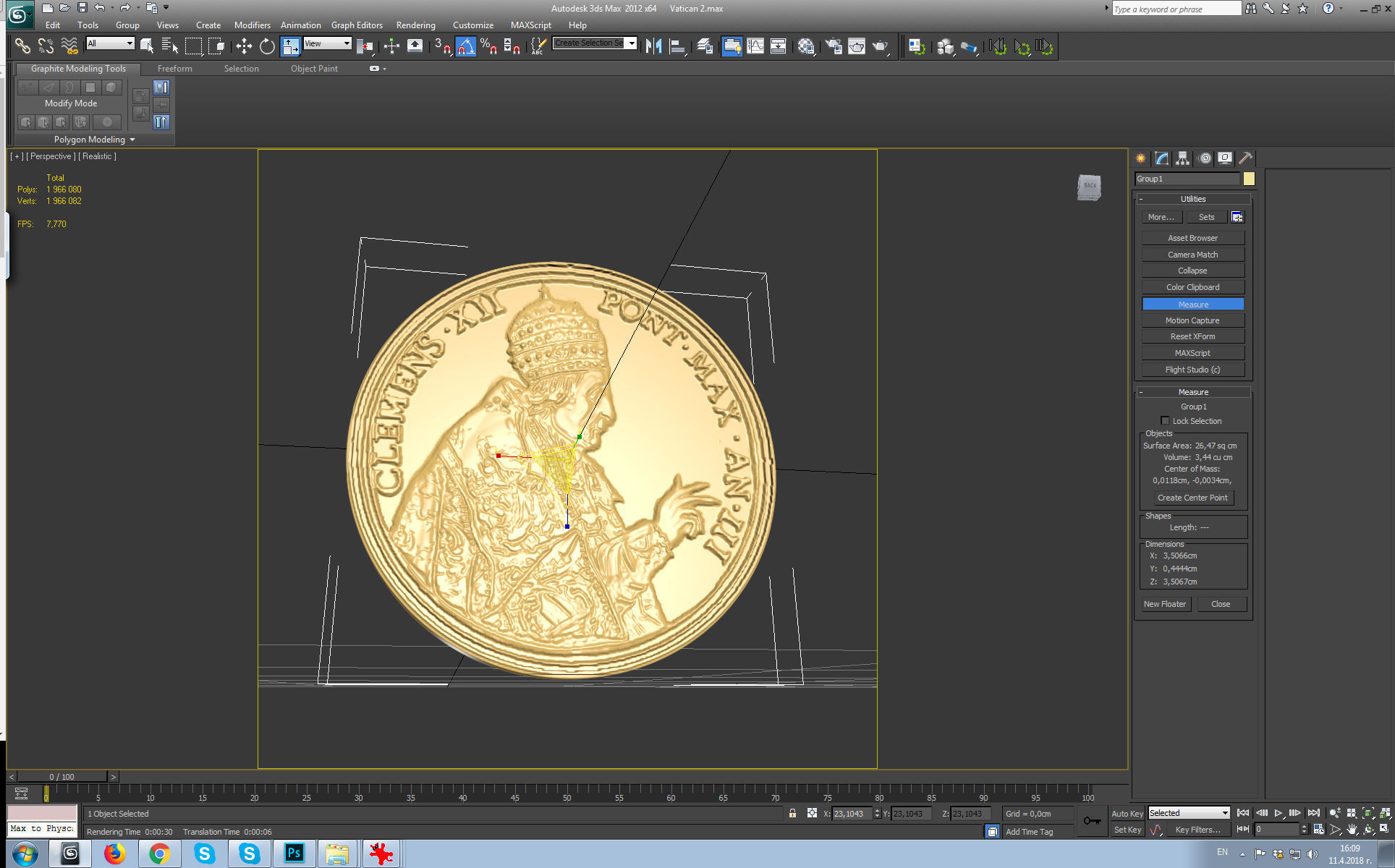Activate the Select and Rotate tool
This screenshot has height=868, width=1395.
pos(267,46)
